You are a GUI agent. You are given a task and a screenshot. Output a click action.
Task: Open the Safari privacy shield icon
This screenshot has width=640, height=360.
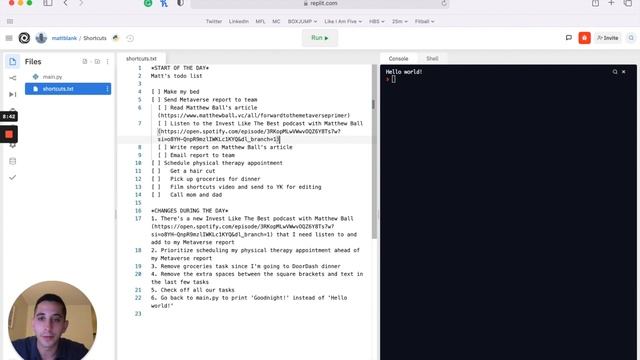(x=180, y=3)
